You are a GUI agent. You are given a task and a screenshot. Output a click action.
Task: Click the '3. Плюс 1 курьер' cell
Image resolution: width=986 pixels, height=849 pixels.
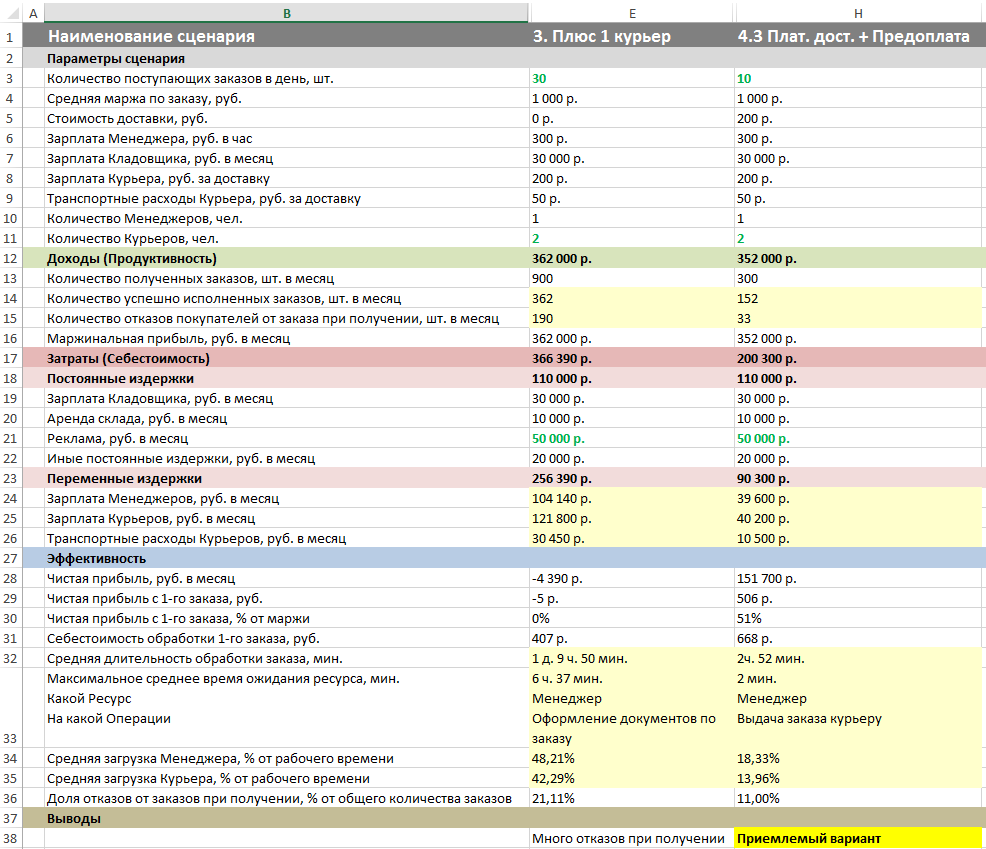coord(632,36)
